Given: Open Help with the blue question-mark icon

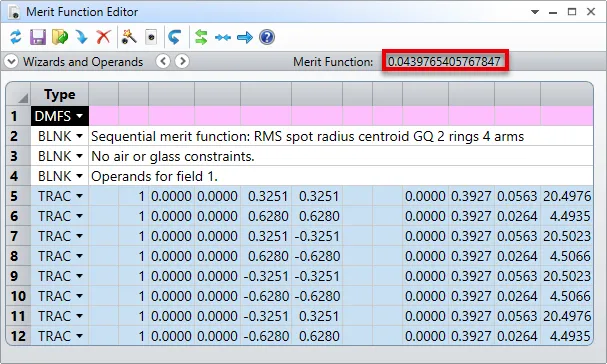Looking at the screenshot, I should (x=267, y=37).
